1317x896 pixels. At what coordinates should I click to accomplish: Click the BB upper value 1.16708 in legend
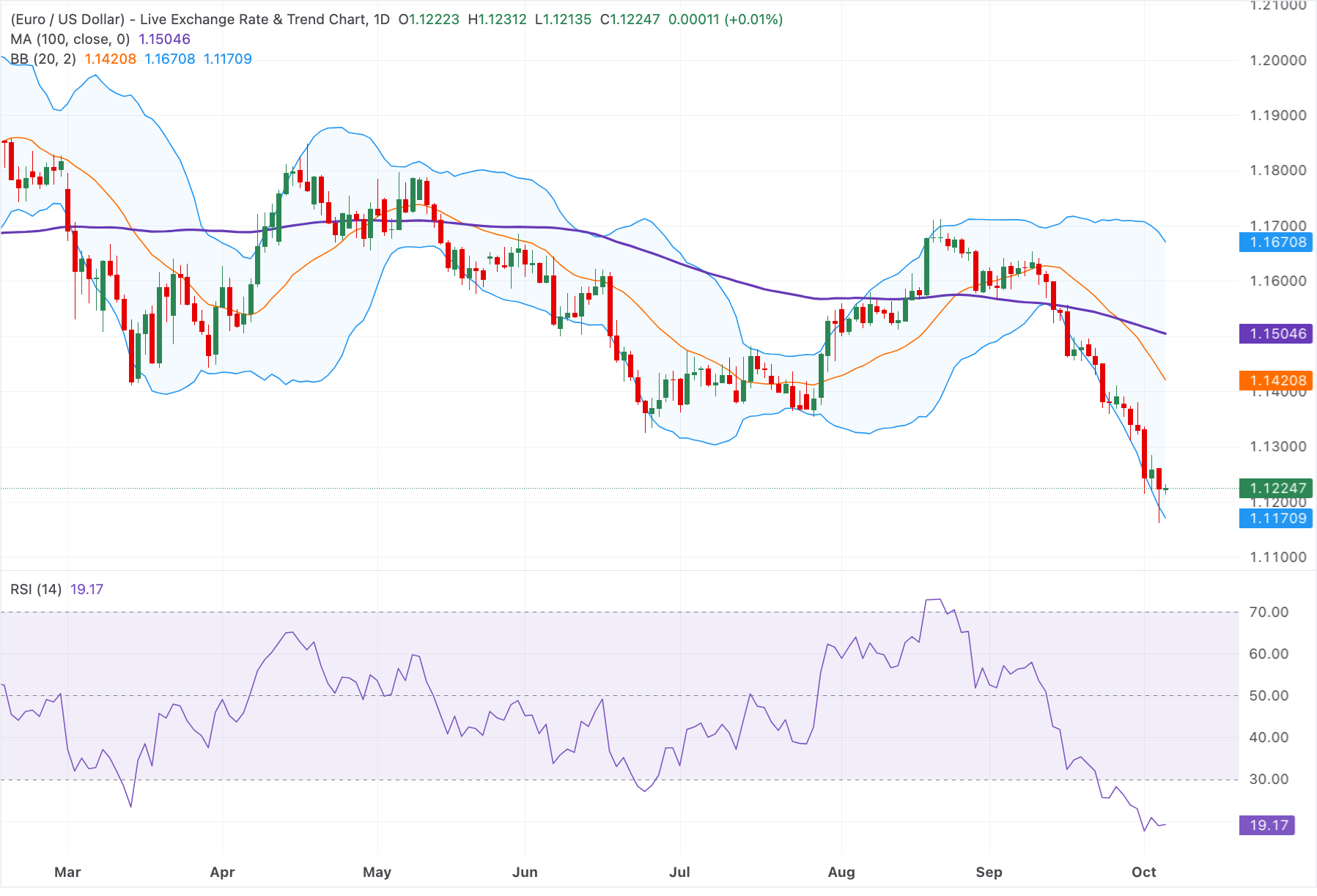coord(170,59)
